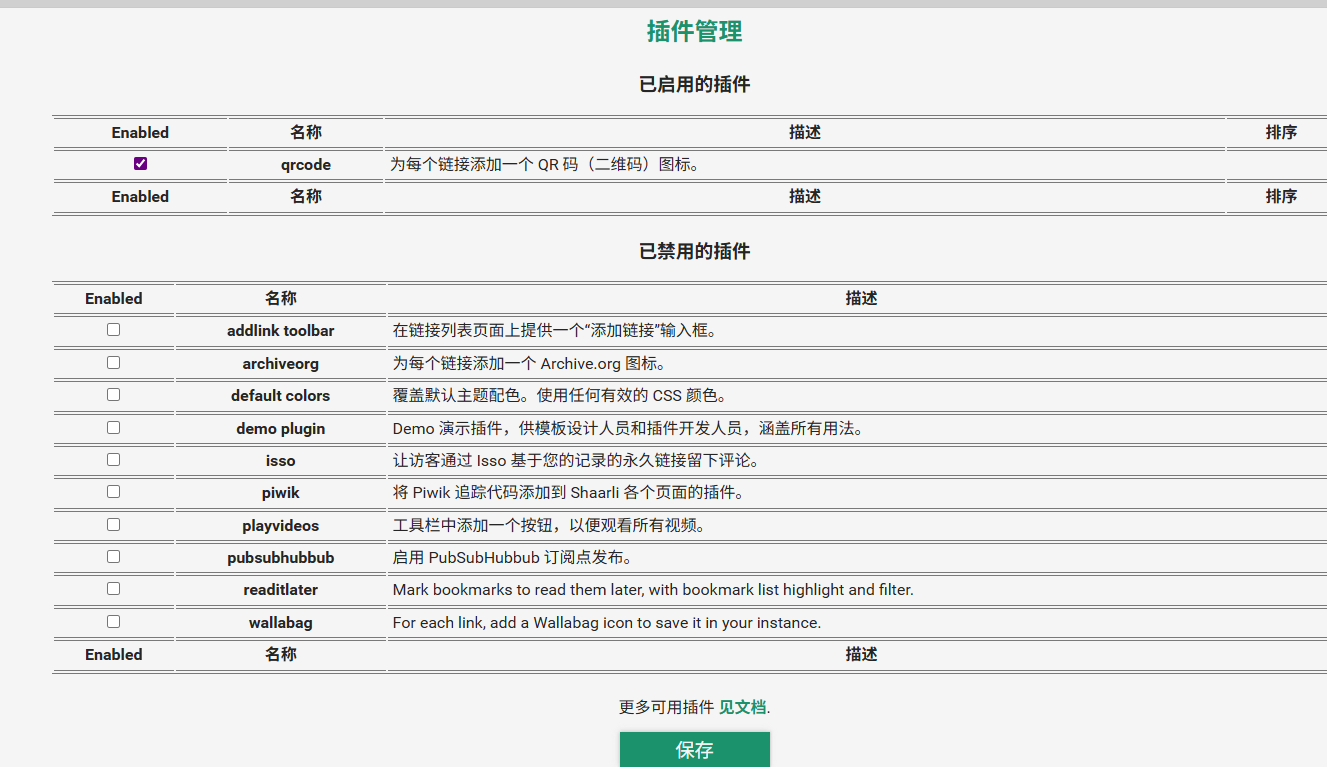Screen dimensions: 1327x767
Task: Click the 已禁用的插件 section heading
Action: 695,252
